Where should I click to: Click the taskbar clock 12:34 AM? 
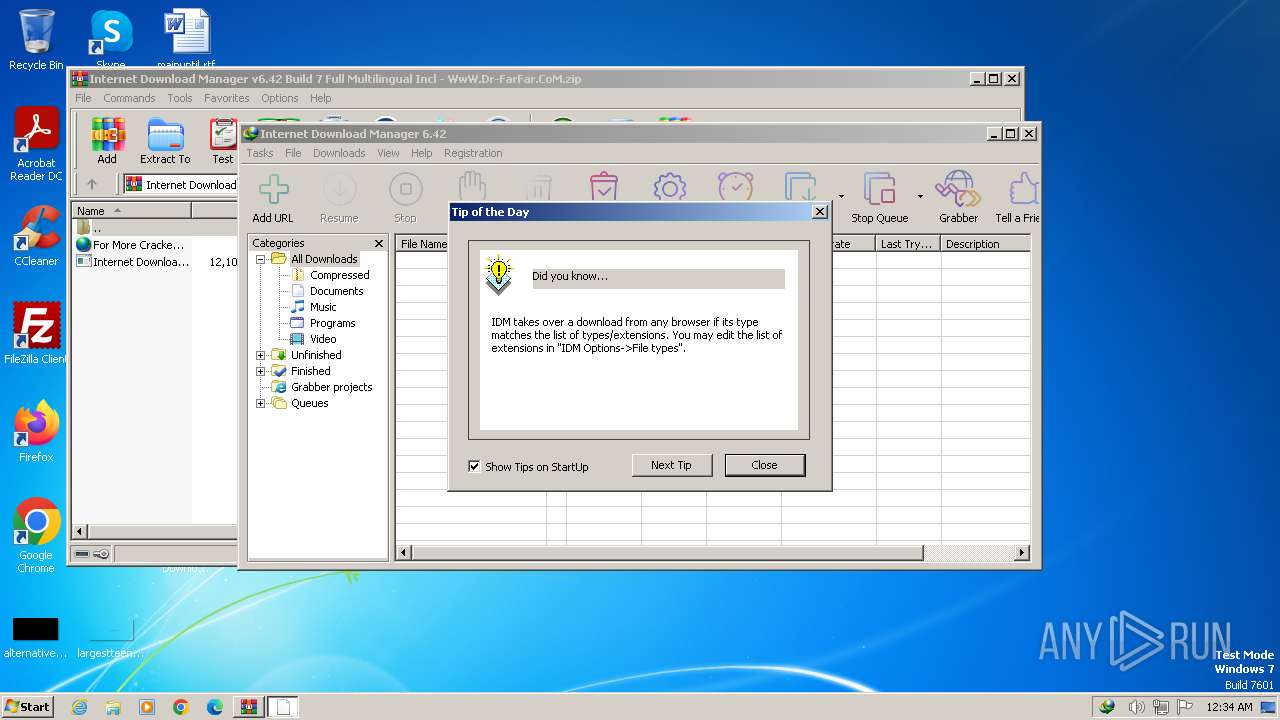(1229, 707)
